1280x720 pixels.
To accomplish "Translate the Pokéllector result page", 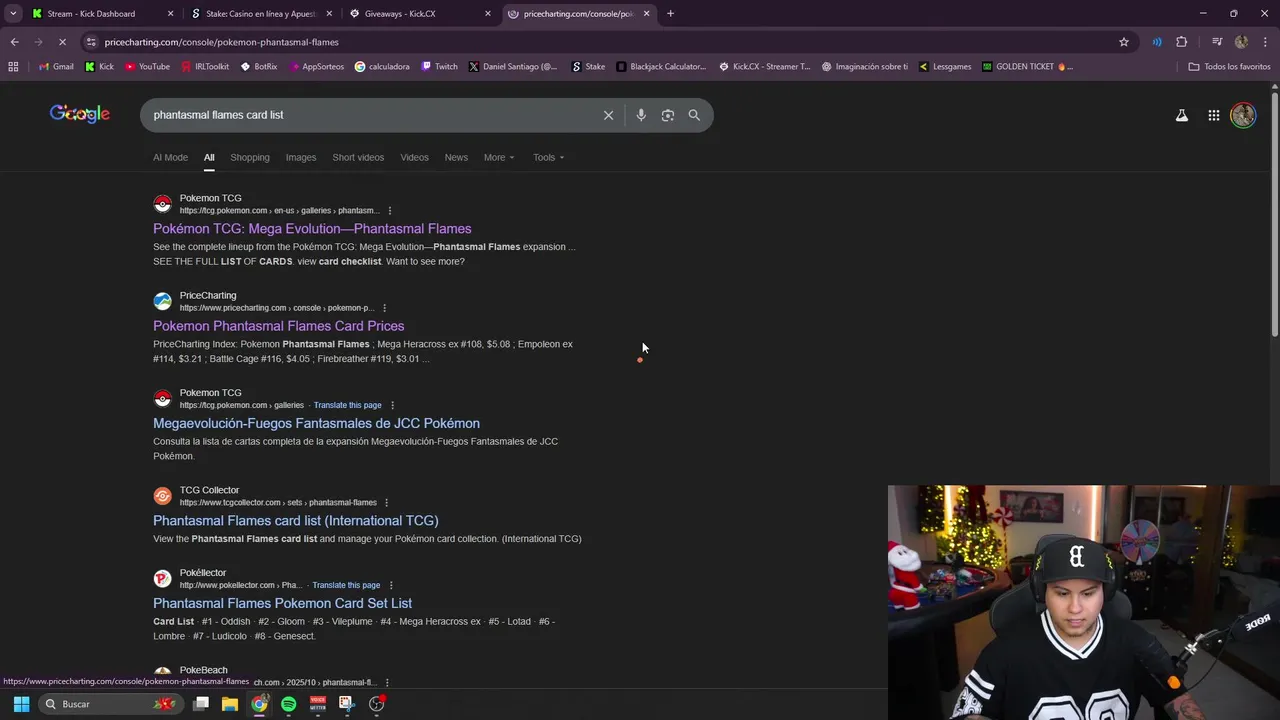I will (x=346, y=585).
